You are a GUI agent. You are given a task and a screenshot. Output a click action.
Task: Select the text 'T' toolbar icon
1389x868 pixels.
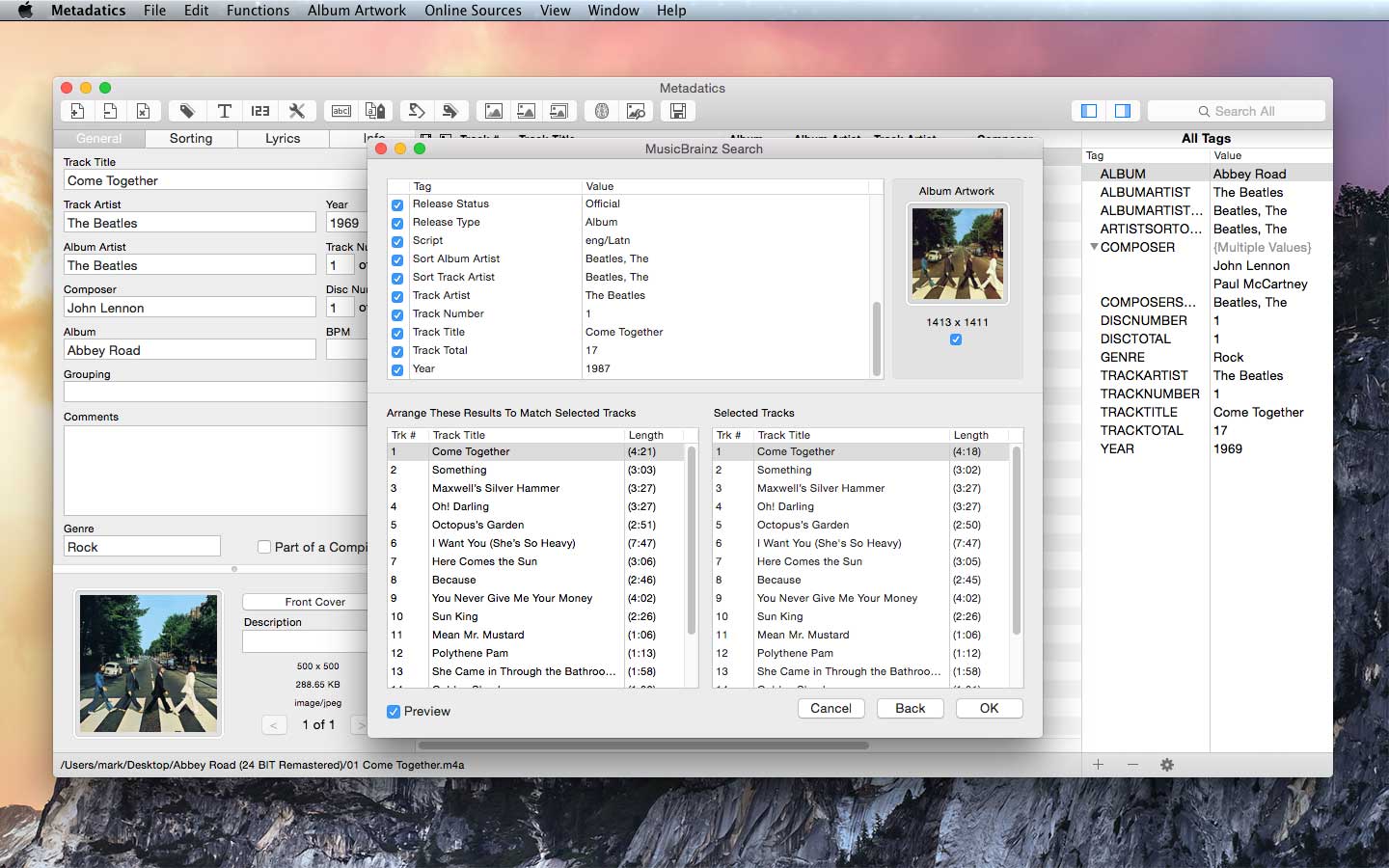(x=224, y=111)
